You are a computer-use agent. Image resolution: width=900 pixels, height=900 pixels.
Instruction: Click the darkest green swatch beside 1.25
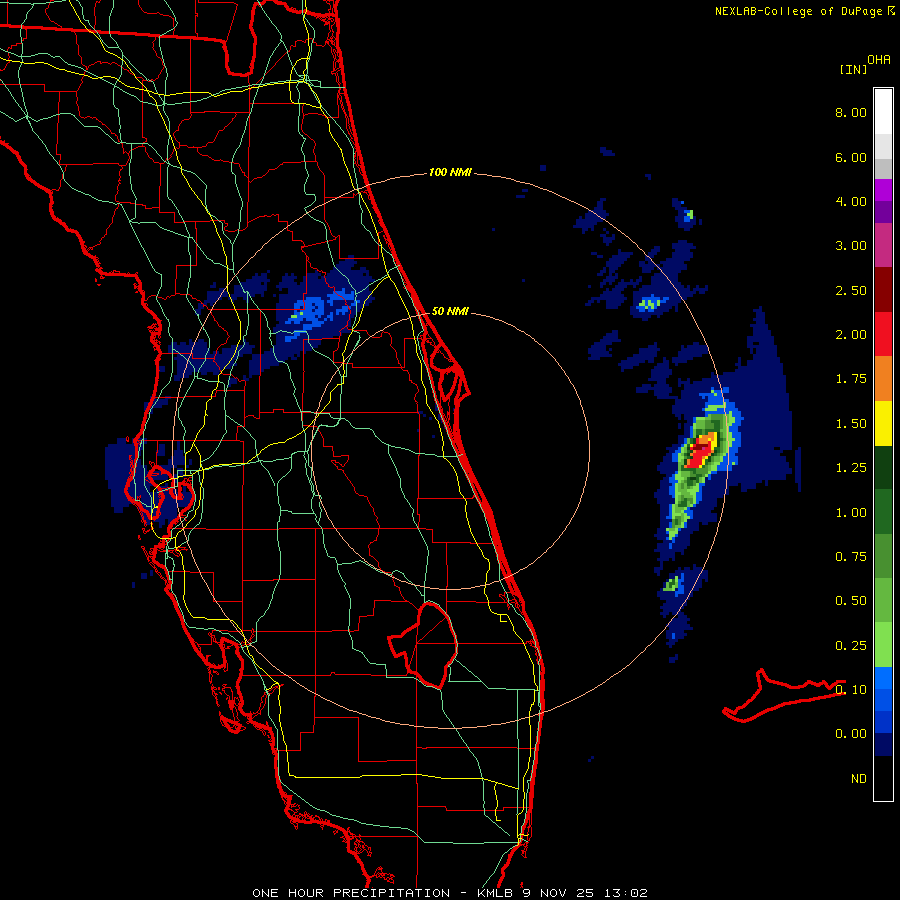(883, 468)
